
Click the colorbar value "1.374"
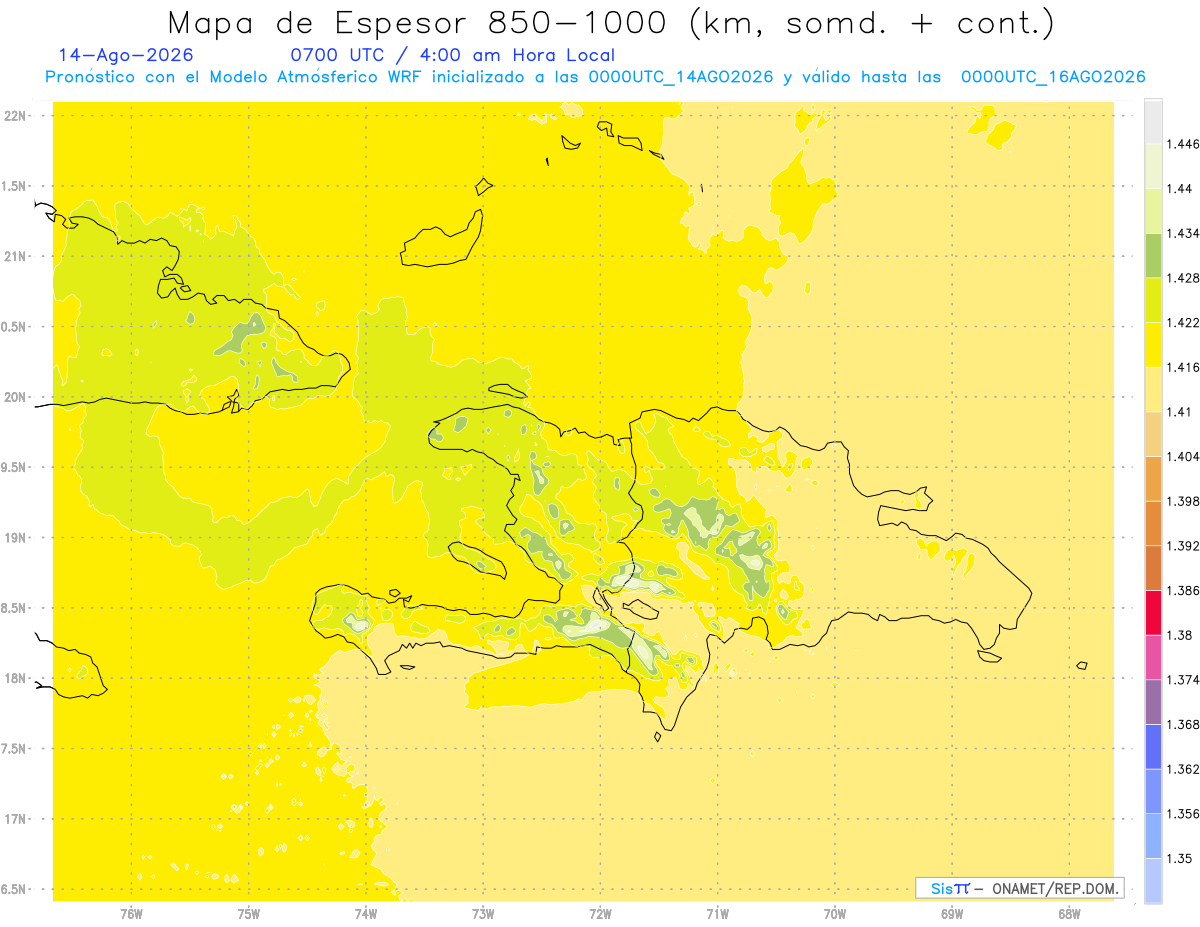tap(1183, 680)
